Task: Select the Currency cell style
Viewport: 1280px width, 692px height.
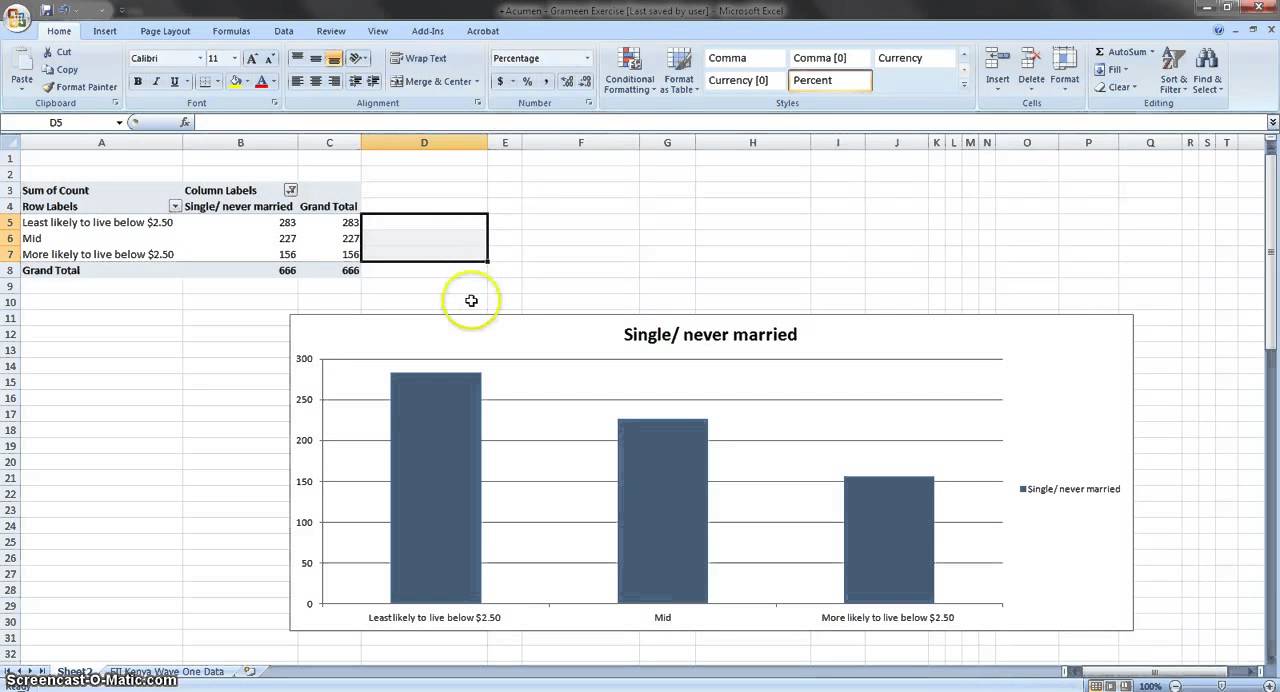Action: (914, 58)
